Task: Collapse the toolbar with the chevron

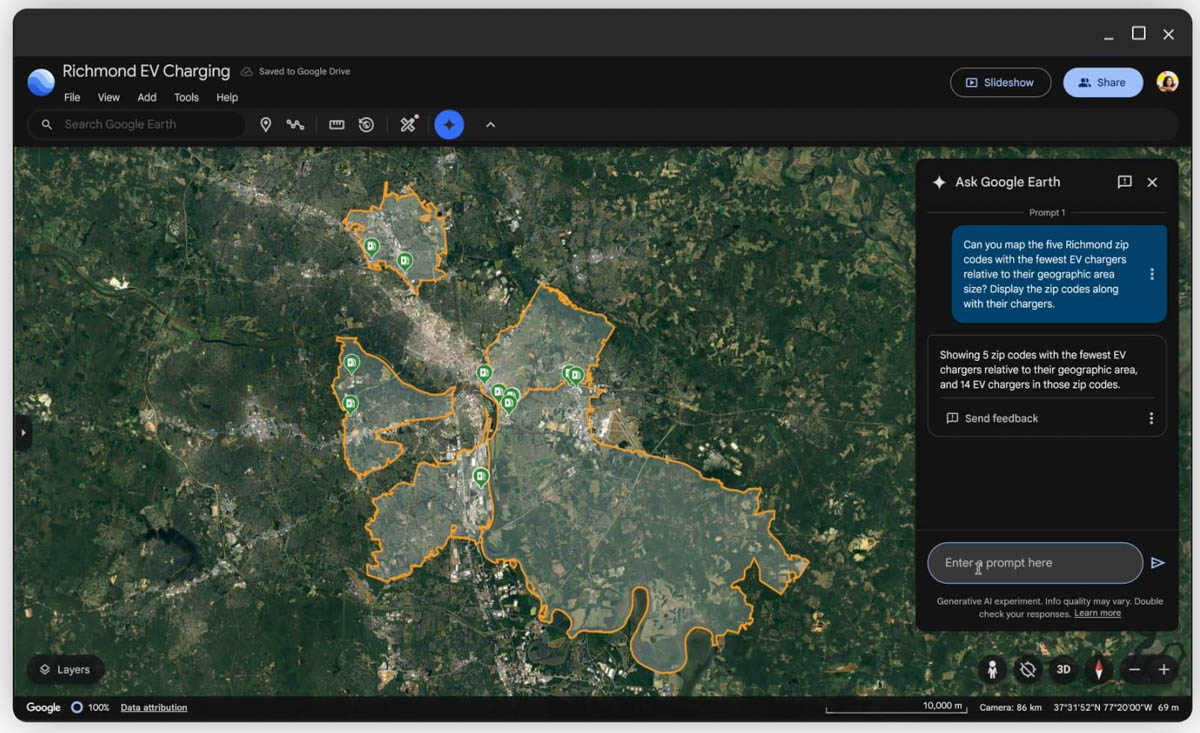Action: pyautogui.click(x=490, y=124)
